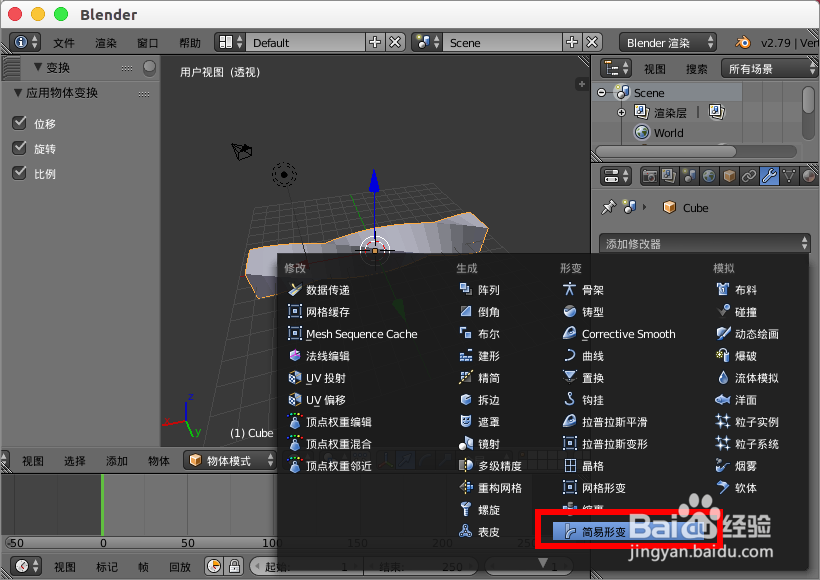Switch to Render properties camera tab
The image size is (820, 580).
tap(649, 176)
